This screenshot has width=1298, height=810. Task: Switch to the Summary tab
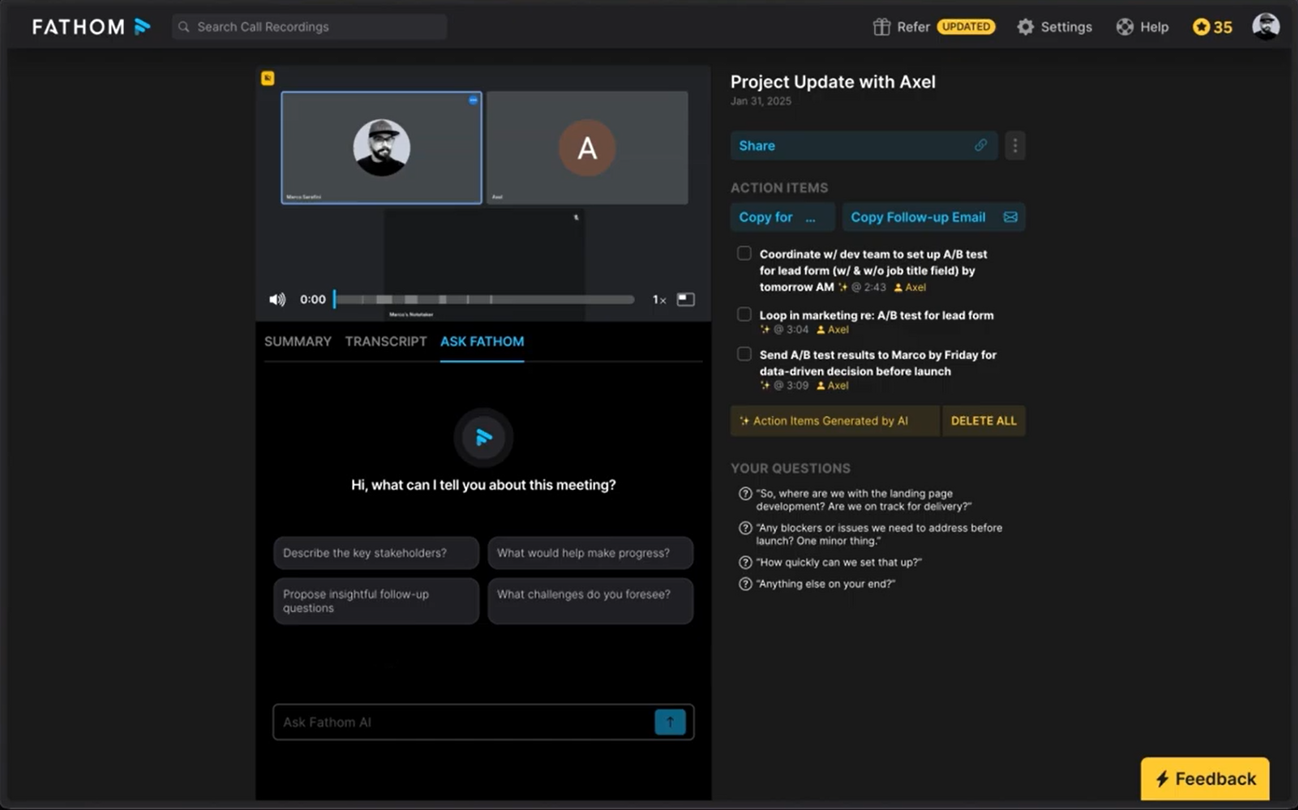point(298,341)
